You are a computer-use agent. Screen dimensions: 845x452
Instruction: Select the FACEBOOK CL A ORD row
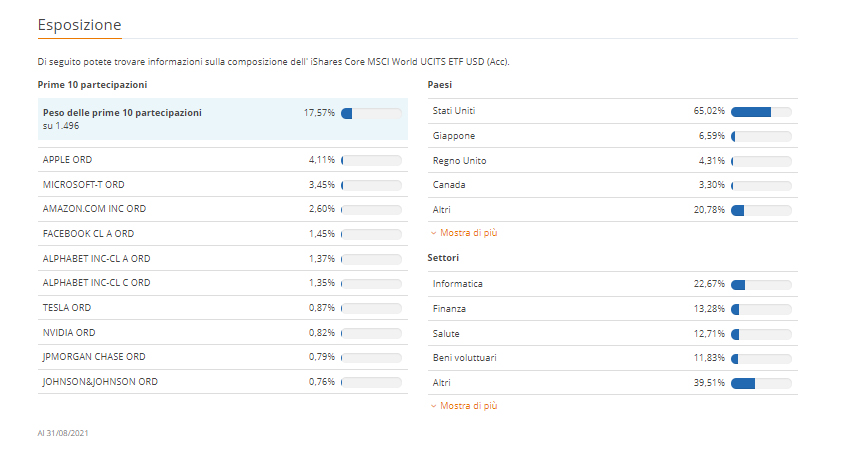tap(88, 234)
